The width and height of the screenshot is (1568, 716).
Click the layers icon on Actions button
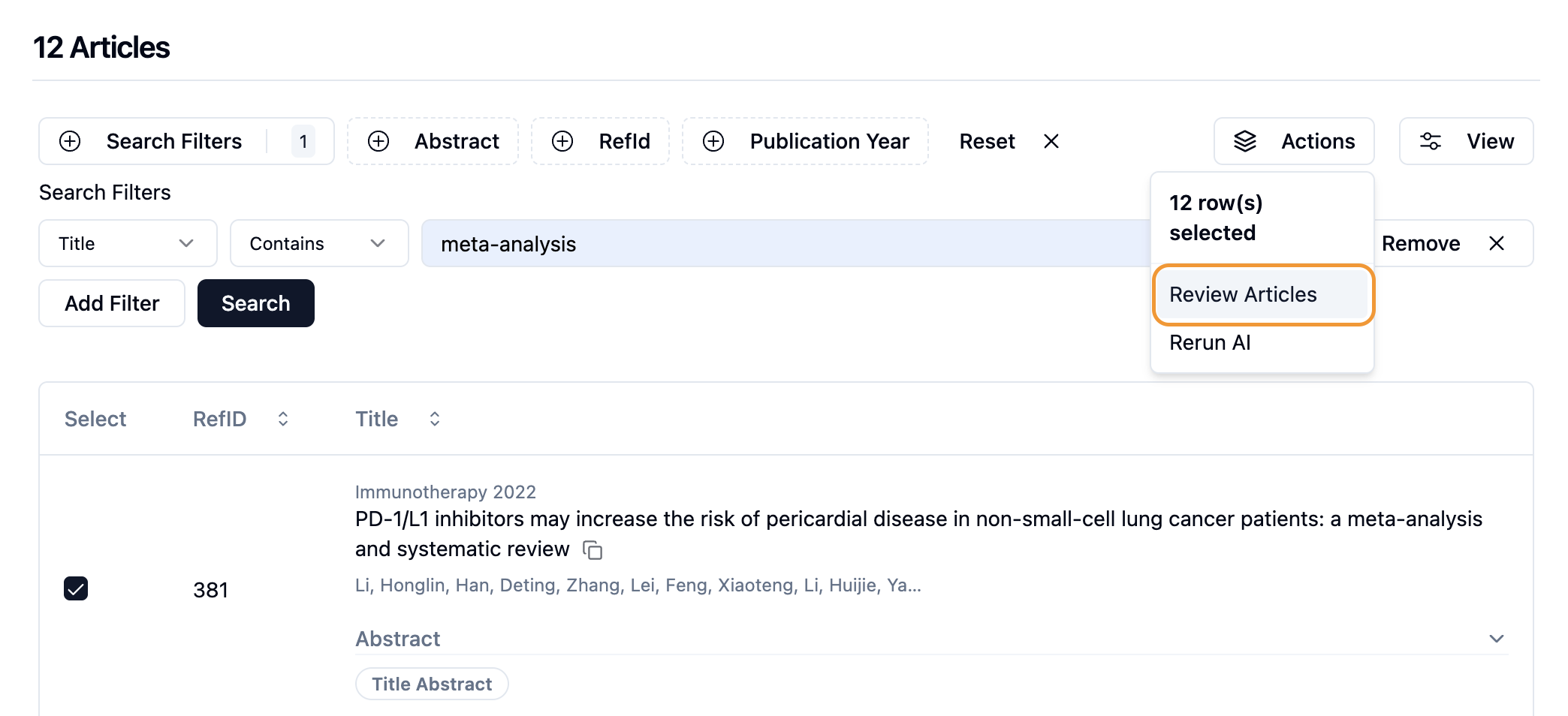pos(1244,141)
